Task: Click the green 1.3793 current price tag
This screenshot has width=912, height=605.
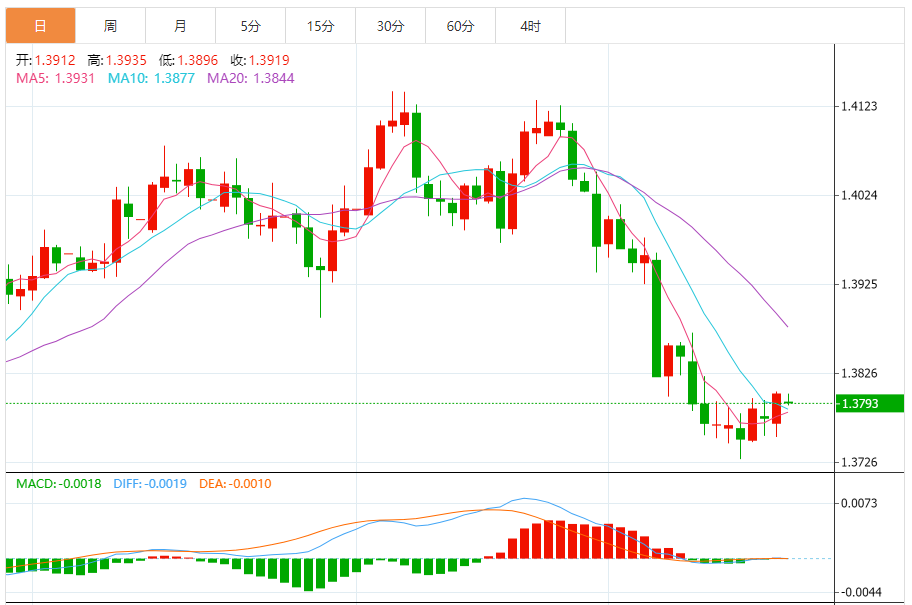Action: click(869, 404)
